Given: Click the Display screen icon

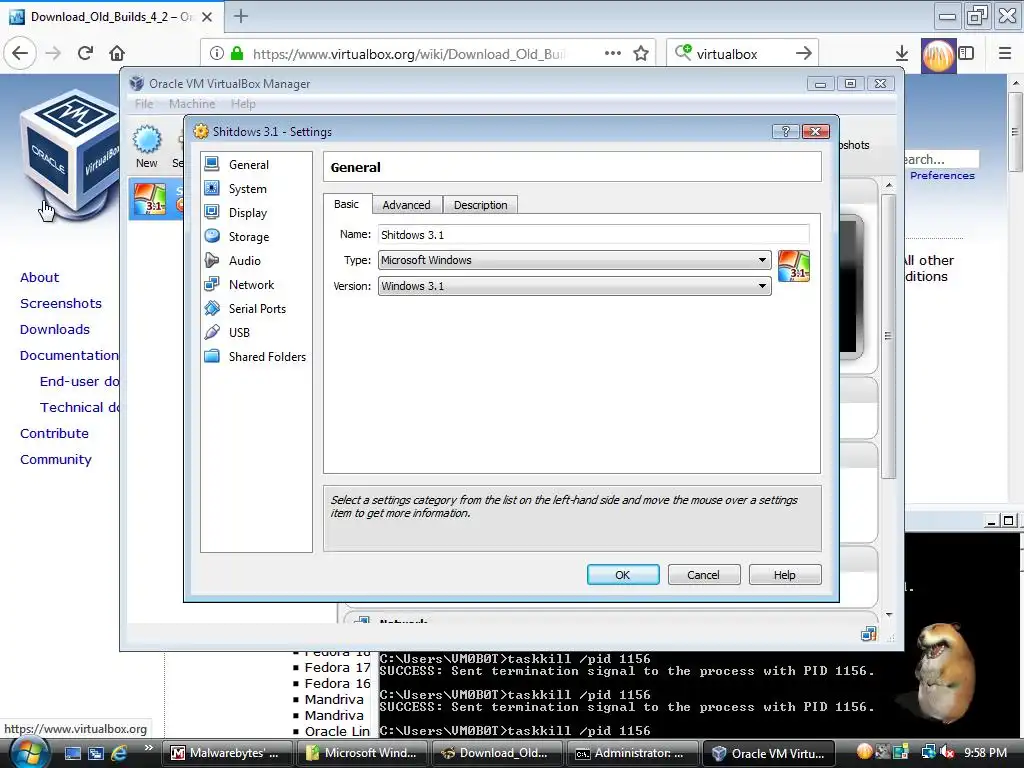Looking at the screenshot, I should [x=212, y=212].
